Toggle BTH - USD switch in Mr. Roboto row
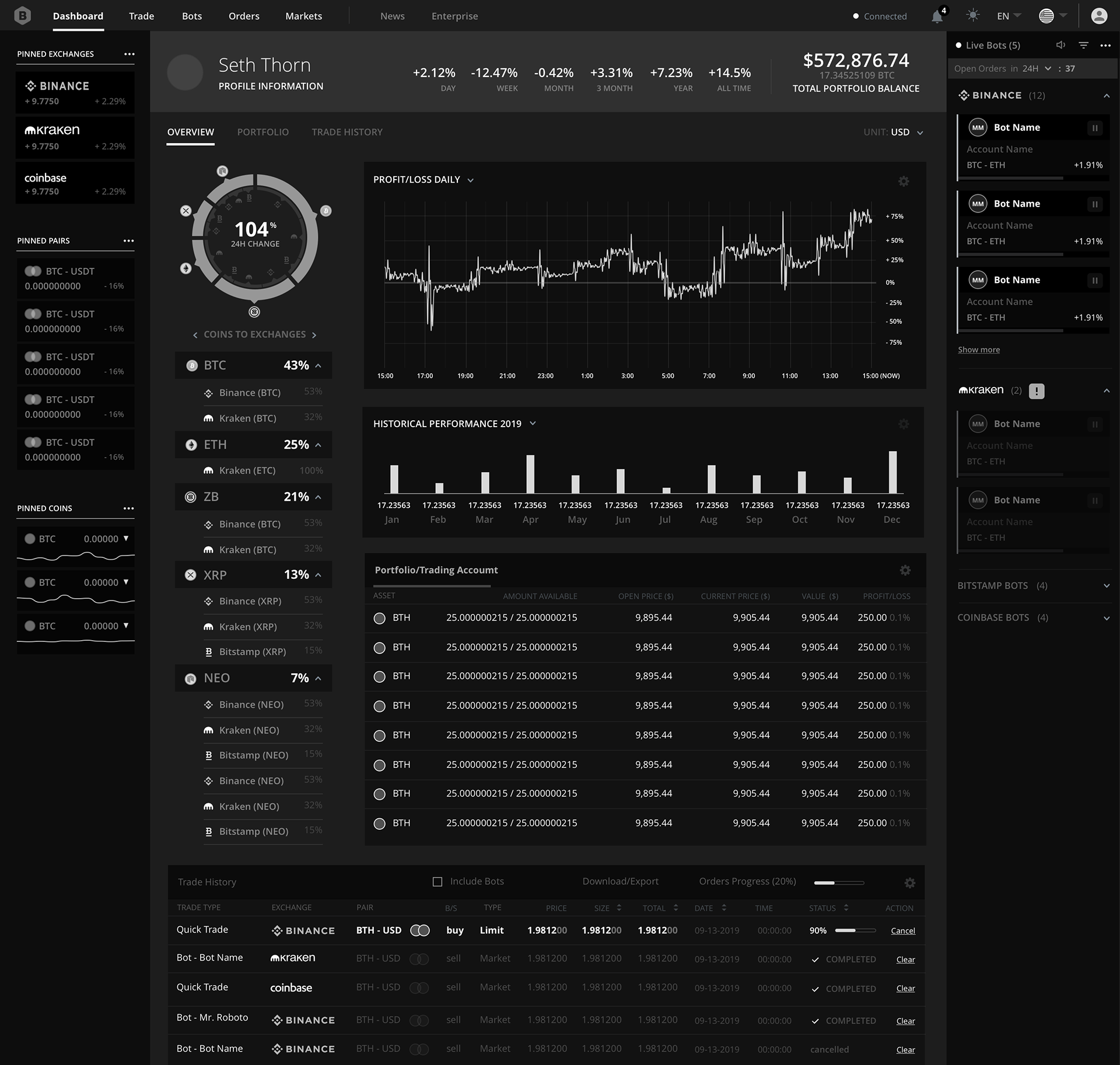 click(419, 1020)
